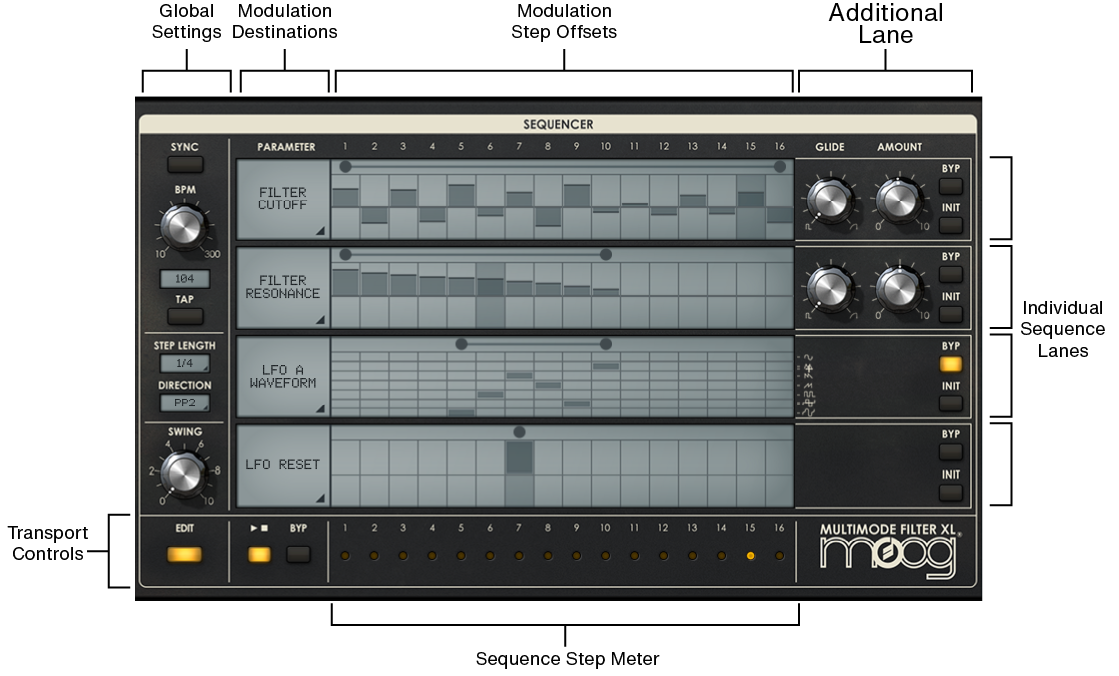Click the BPM value field showing 104
Image resolution: width=1119 pixels, height=676 pixels.
click(184, 278)
